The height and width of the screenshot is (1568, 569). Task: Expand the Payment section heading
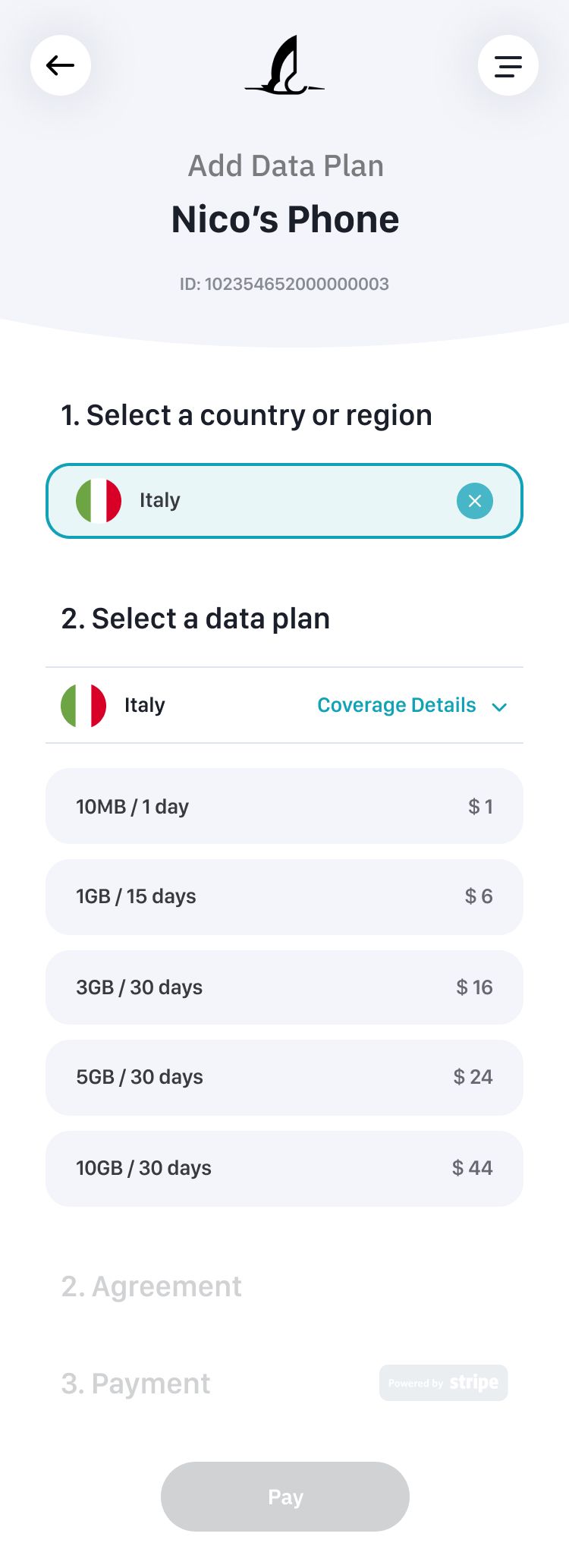136,1384
